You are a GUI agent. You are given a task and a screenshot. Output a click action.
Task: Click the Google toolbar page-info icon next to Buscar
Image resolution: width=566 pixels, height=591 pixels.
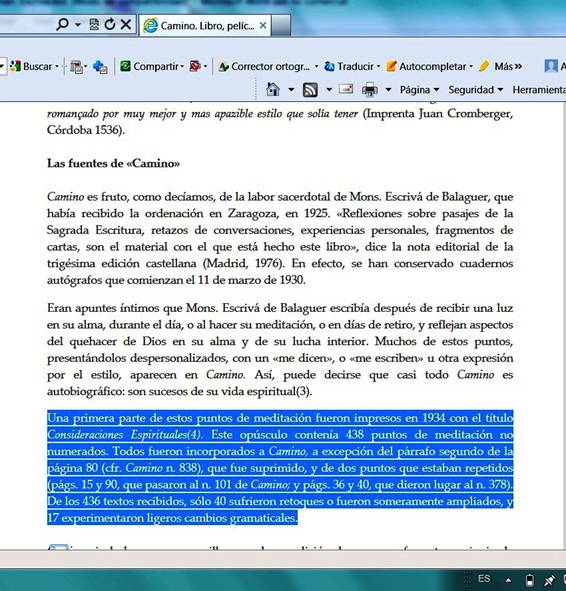76,67
